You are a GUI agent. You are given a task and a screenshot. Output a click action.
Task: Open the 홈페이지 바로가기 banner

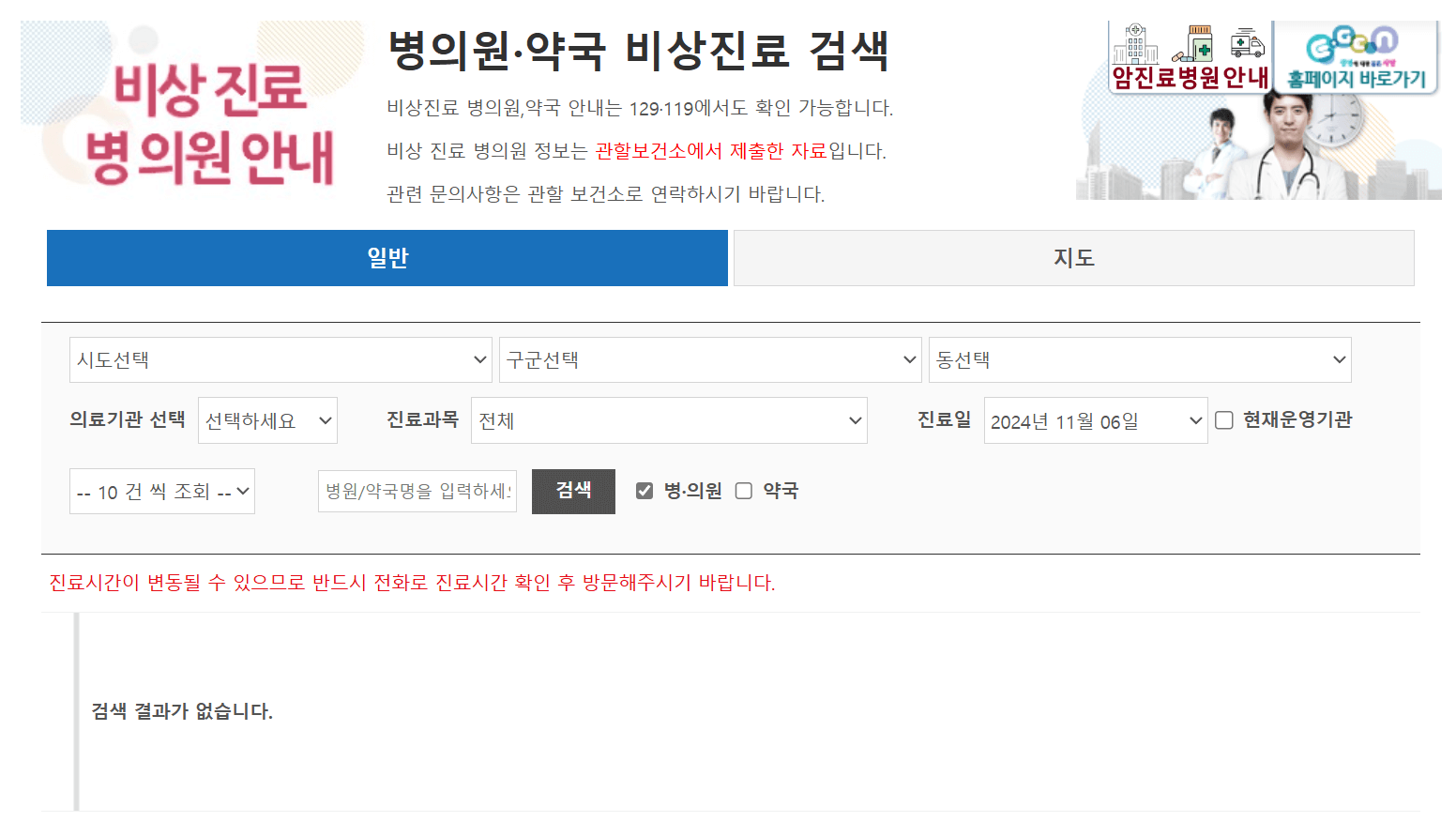click(1356, 56)
